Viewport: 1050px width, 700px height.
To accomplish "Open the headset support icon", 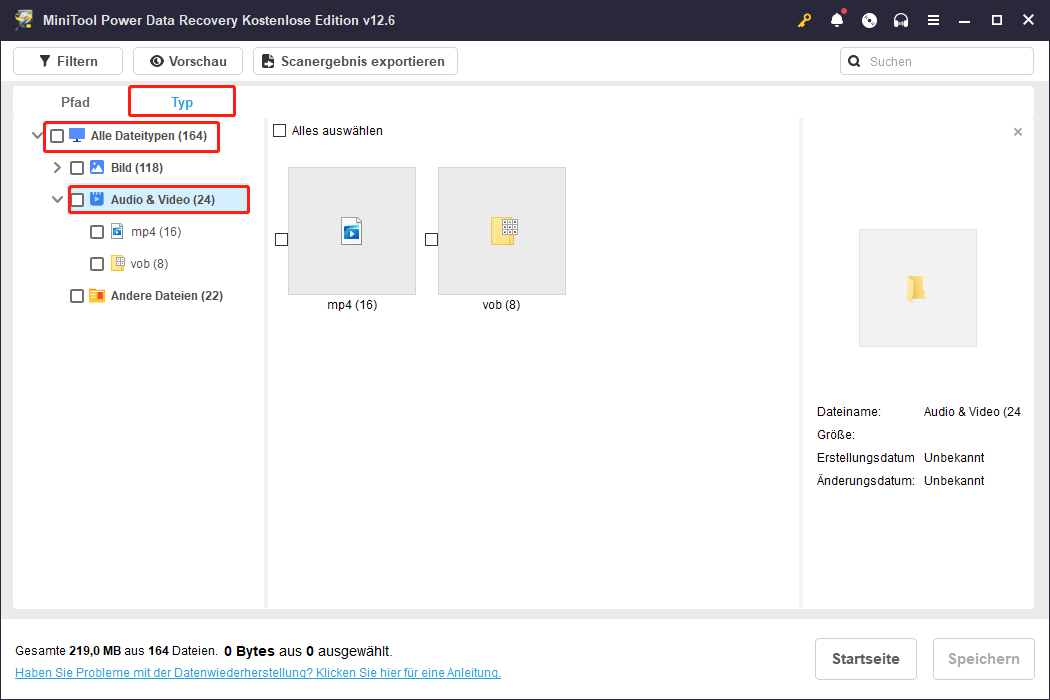I will (x=901, y=20).
